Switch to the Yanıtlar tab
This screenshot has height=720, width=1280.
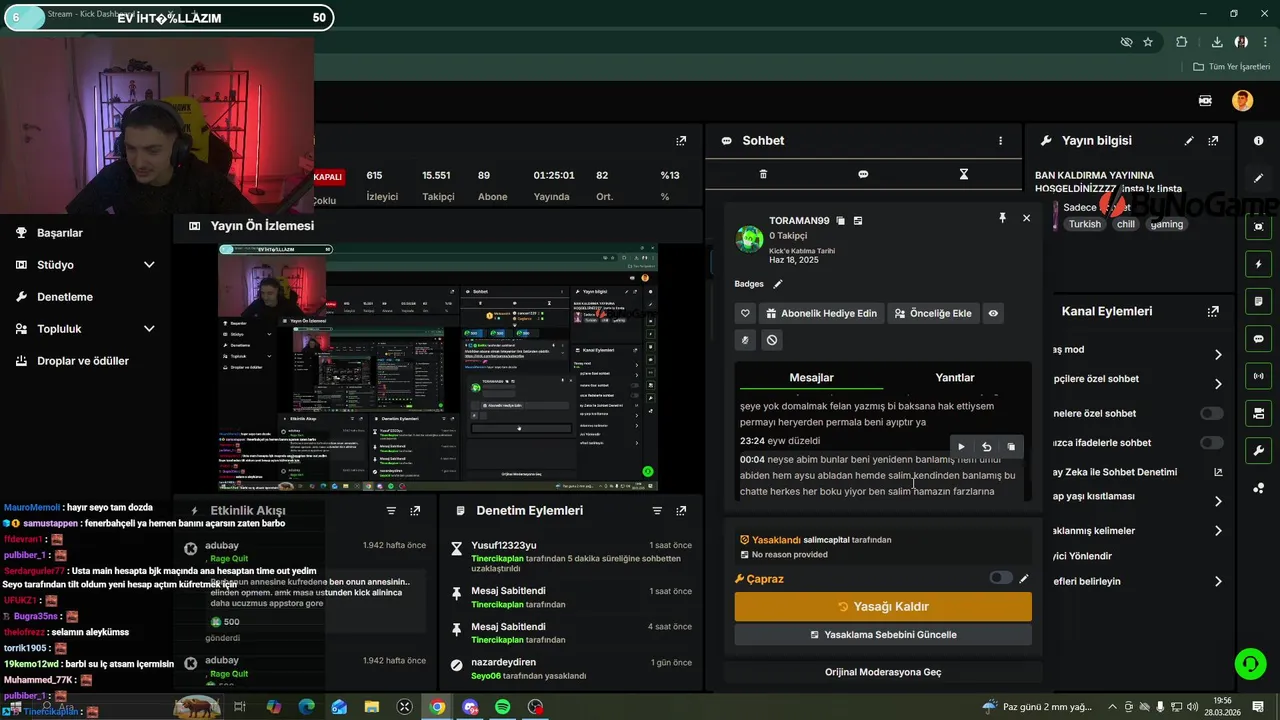pyautogui.click(x=955, y=377)
